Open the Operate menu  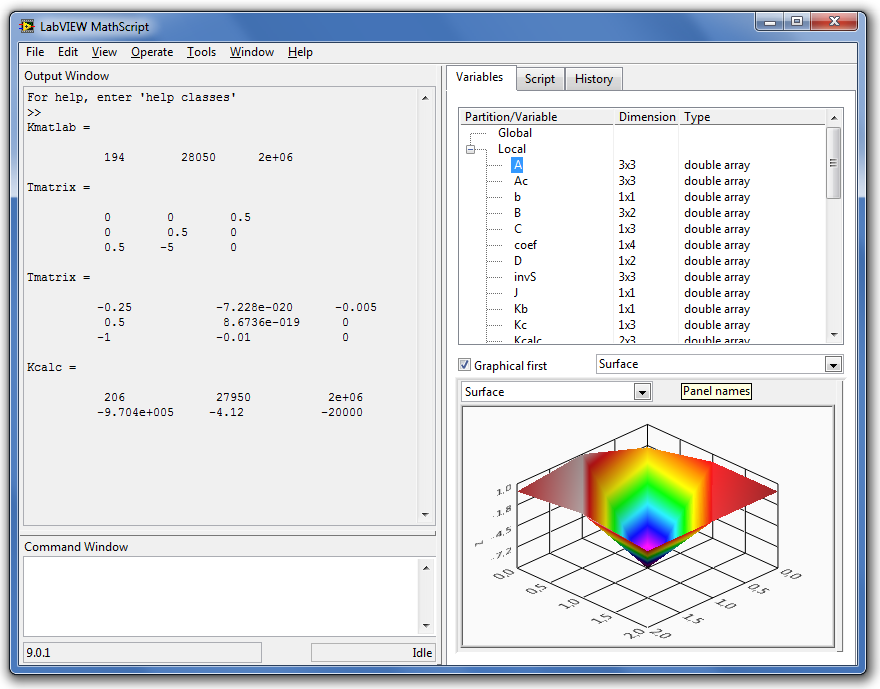152,52
